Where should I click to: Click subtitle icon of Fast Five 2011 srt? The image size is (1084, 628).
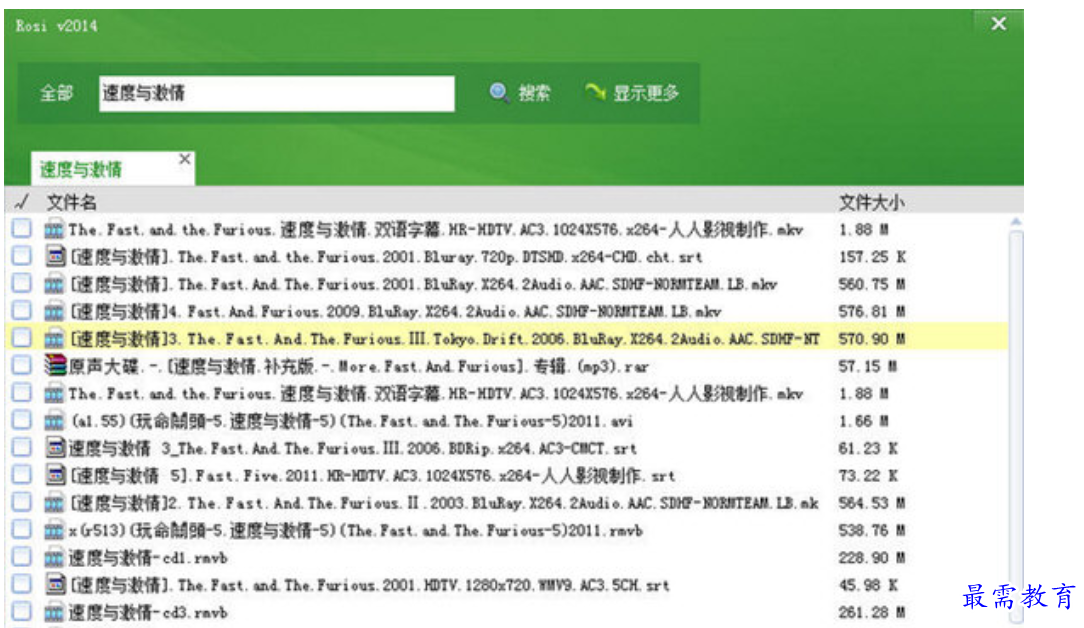pos(55,475)
